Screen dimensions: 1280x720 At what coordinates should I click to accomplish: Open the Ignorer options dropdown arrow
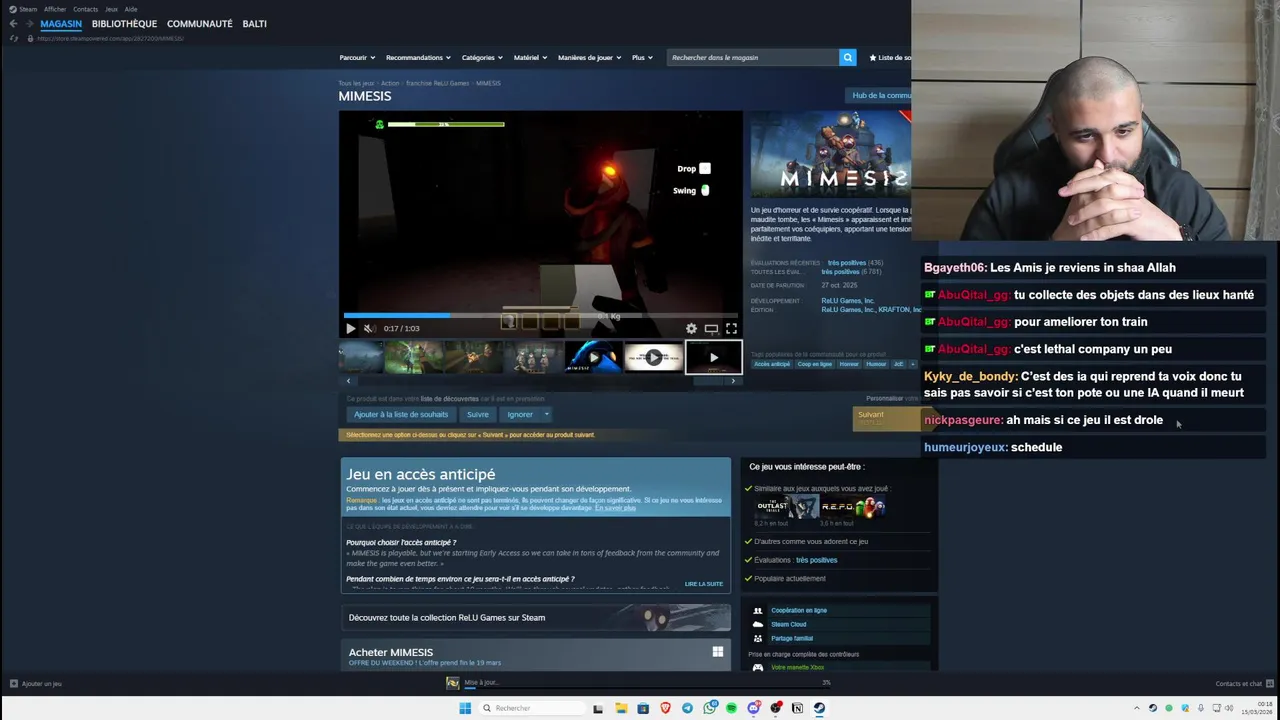click(546, 414)
